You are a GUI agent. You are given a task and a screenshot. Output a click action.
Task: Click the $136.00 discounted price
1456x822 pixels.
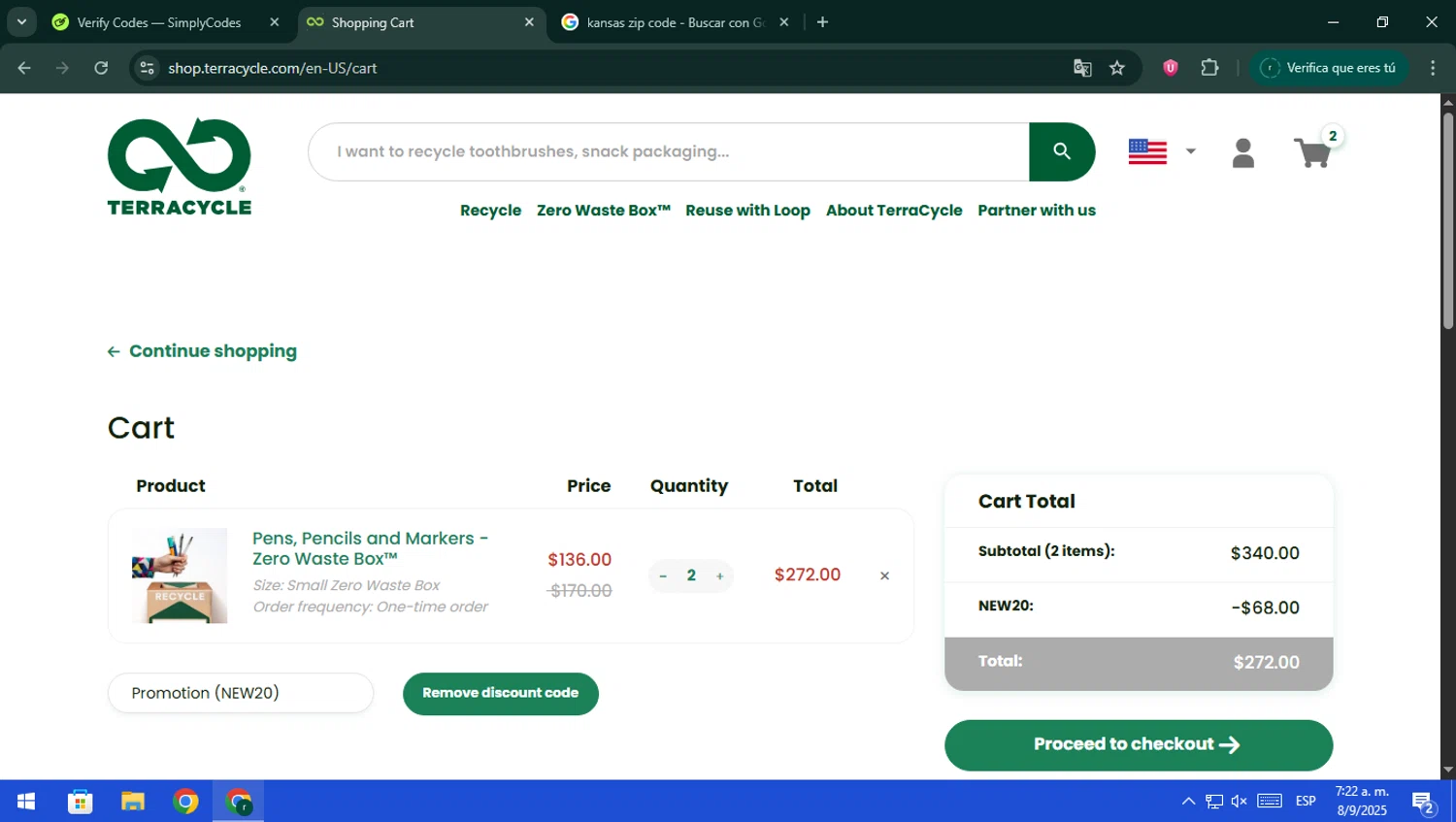pyautogui.click(x=579, y=560)
